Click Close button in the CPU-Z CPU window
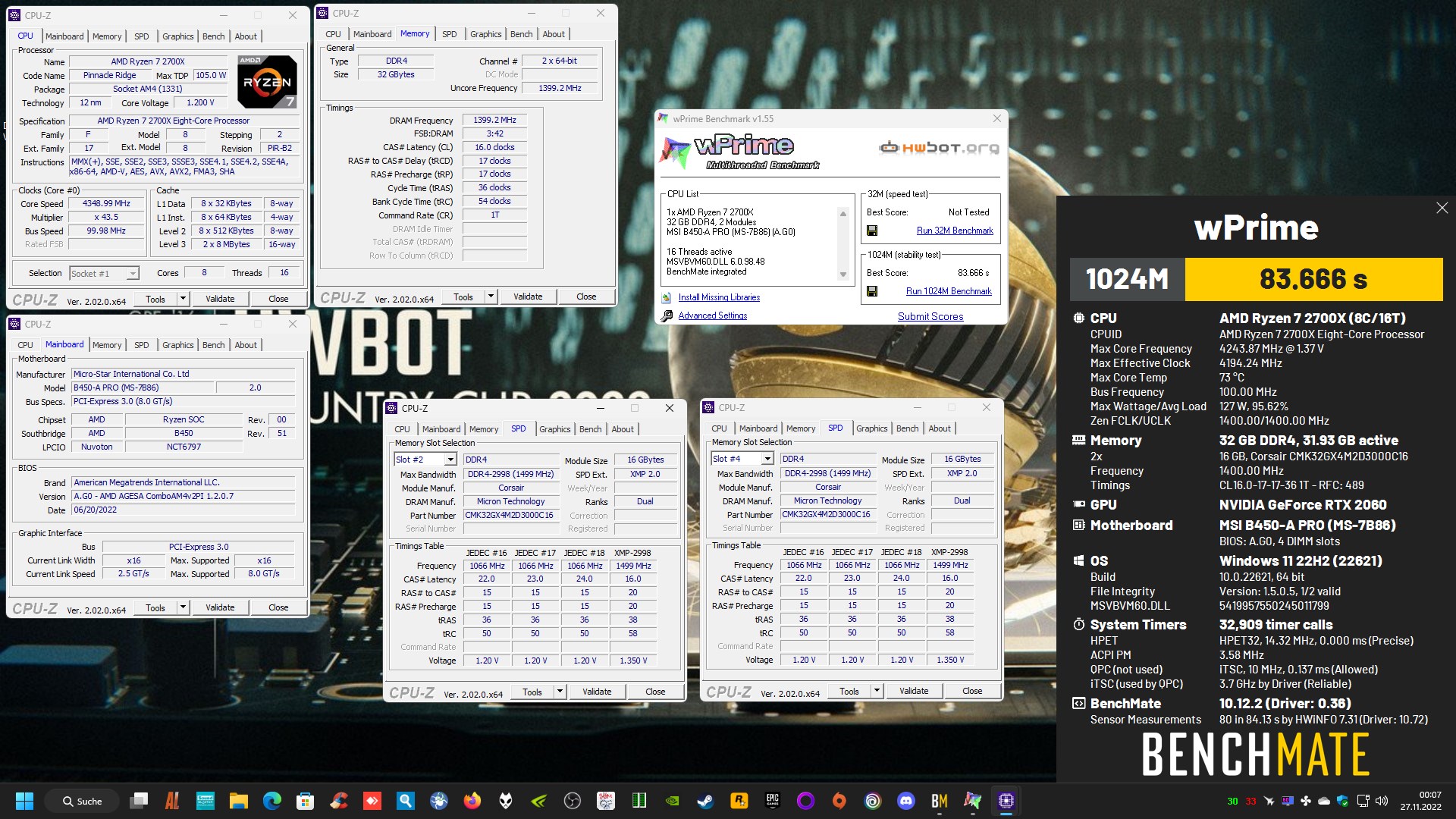 [x=278, y=299]
